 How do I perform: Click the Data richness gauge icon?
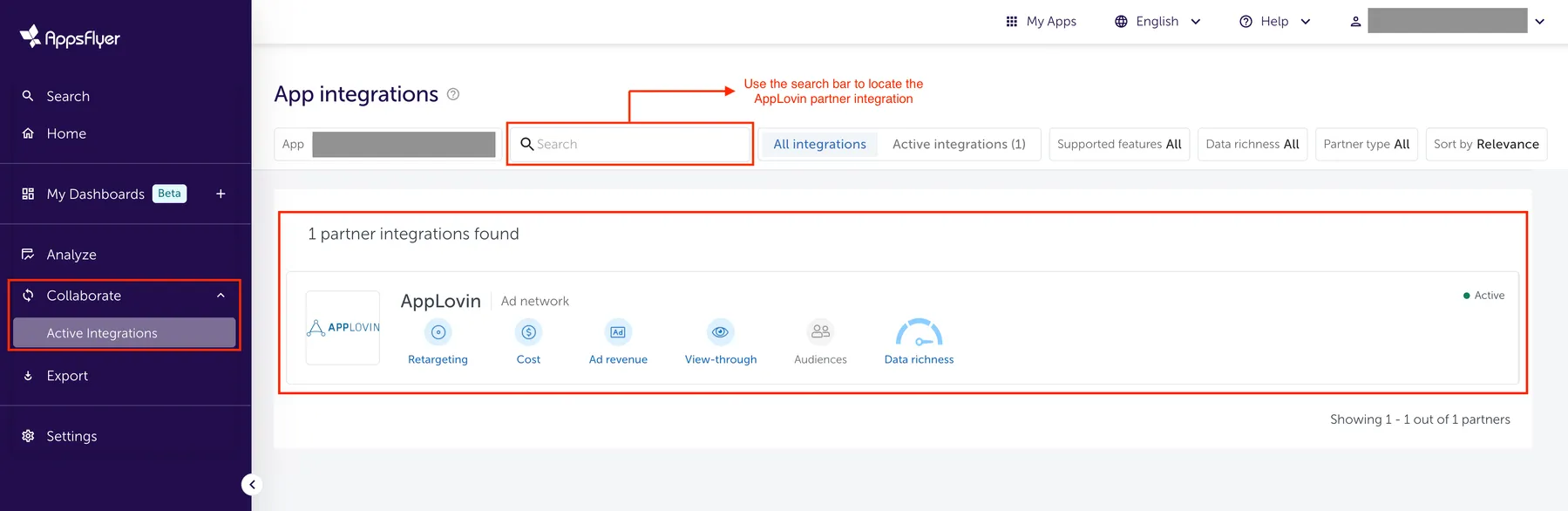(x=919, y=332)
